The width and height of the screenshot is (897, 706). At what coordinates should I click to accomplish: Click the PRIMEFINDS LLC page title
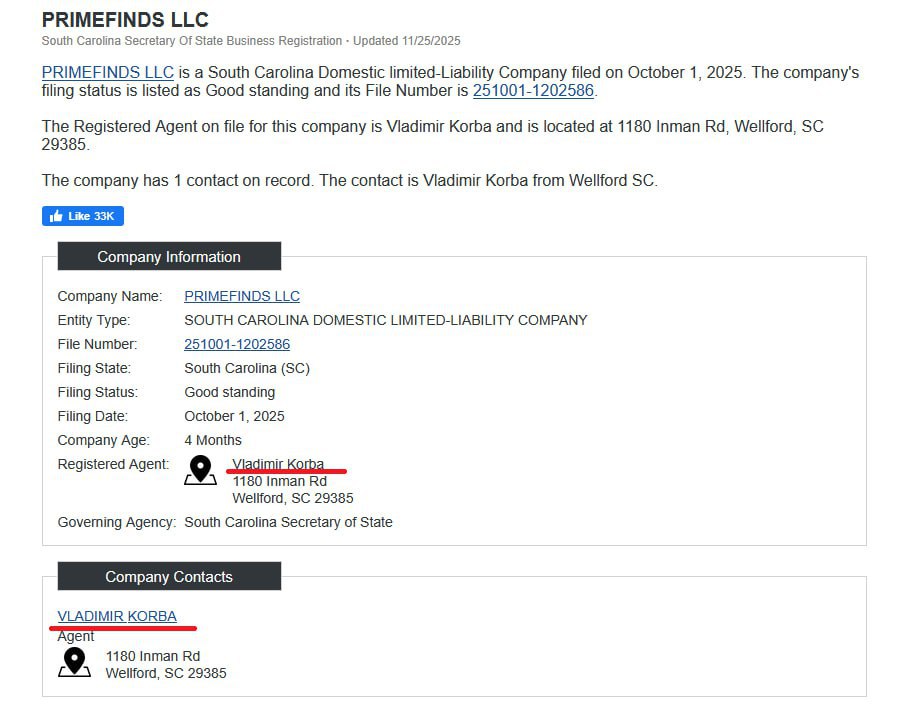[125, 20]
